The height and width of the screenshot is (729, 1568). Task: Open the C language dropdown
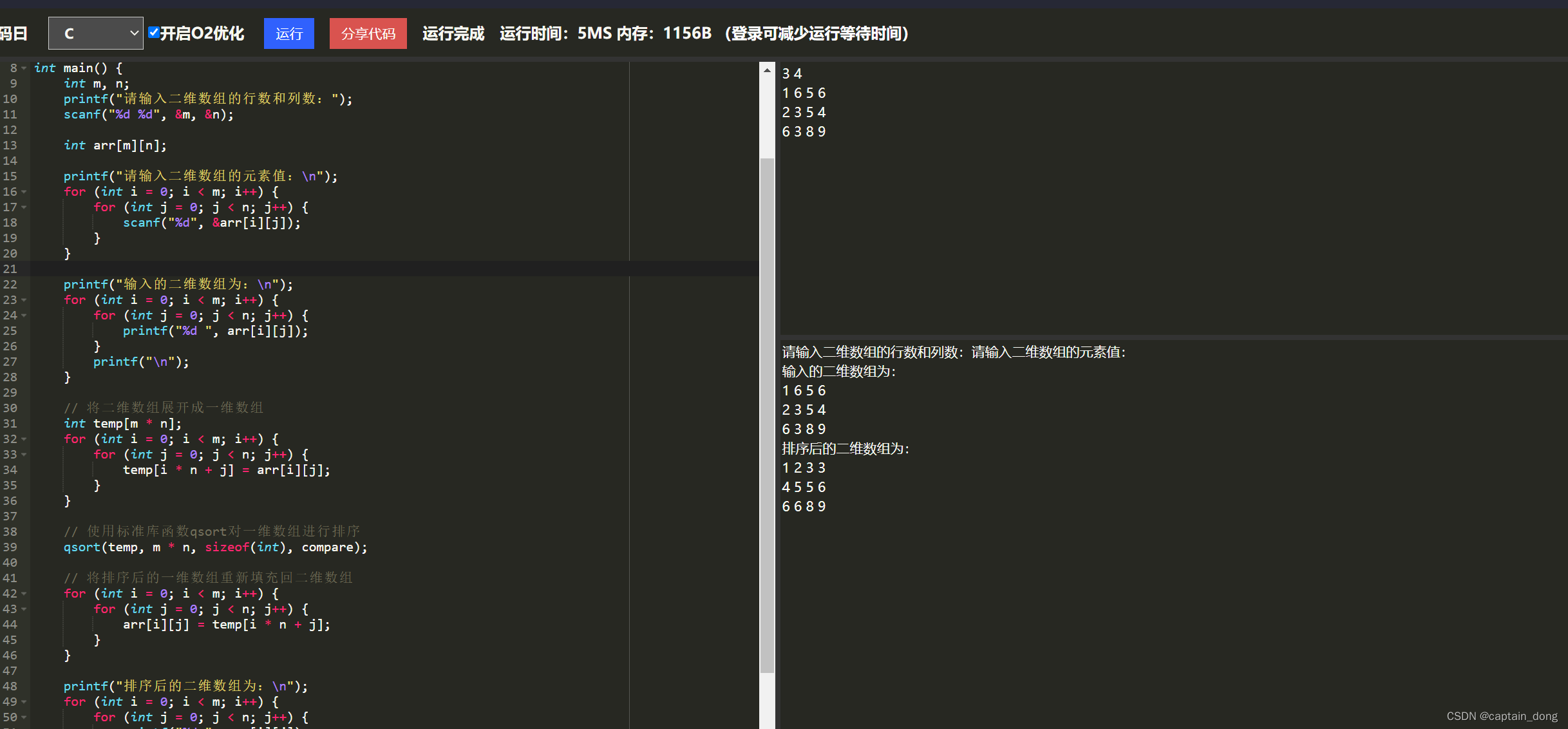coord(96,33)
